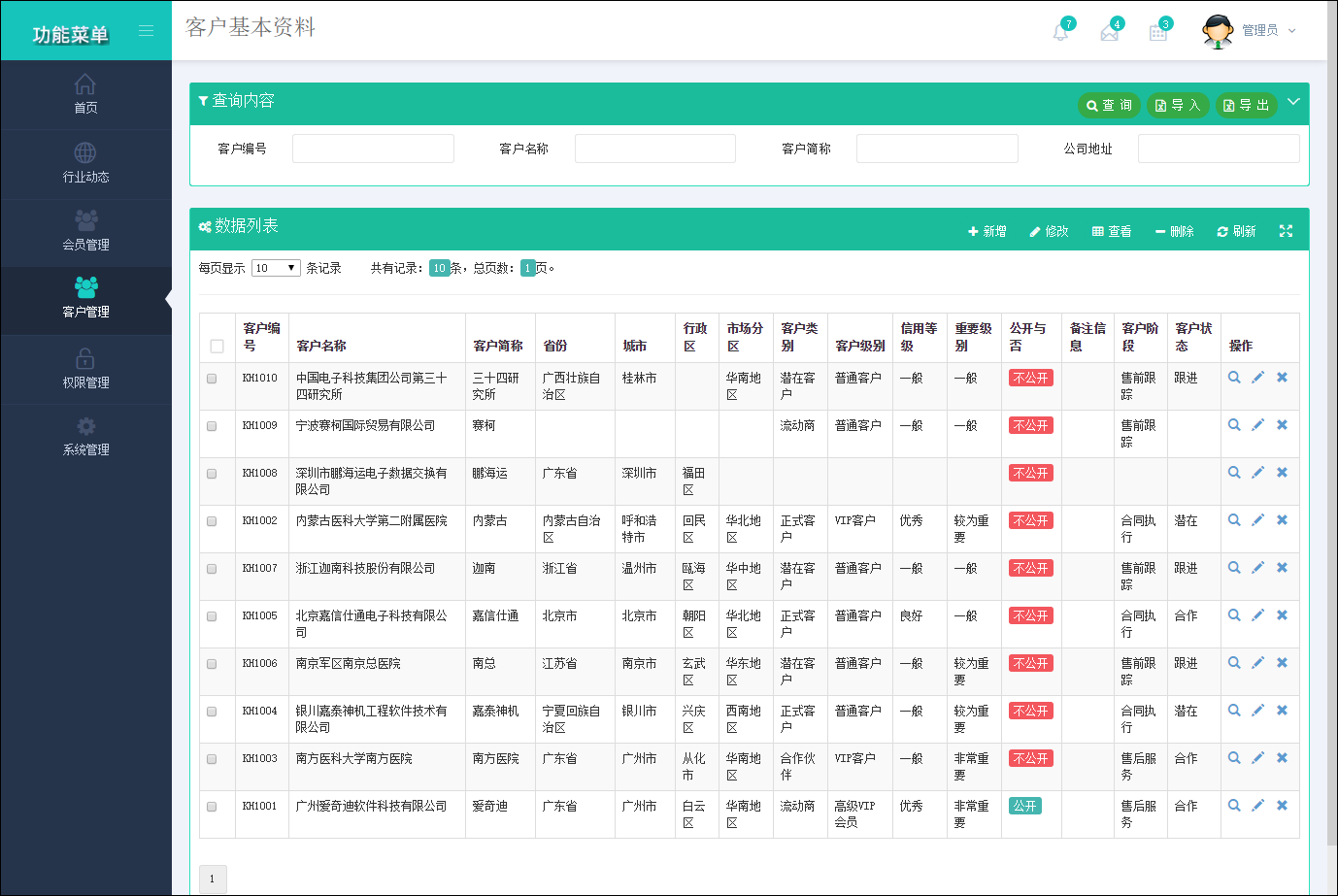The height and width of the screenshot is (896, 1338).
Task: Select the checkbox for row KH1005
Action: click(x=212, y=616)
